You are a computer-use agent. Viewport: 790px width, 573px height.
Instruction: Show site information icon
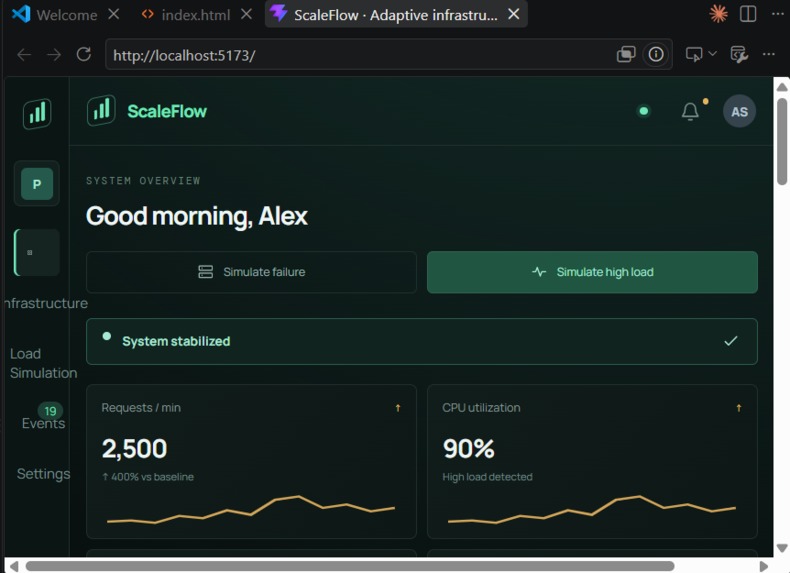(x=655, y=54)
